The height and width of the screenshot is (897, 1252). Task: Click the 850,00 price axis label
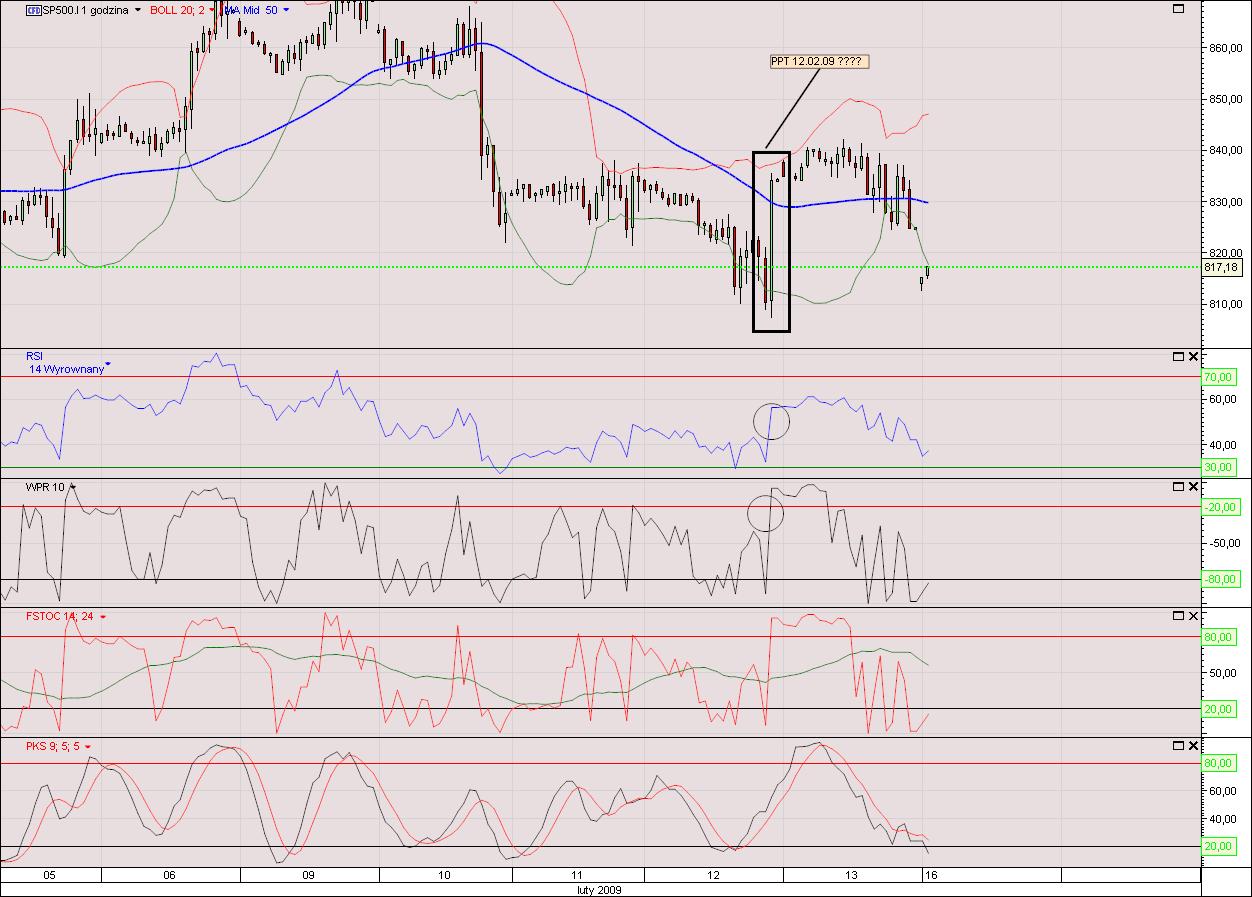tap(1224, 99)
